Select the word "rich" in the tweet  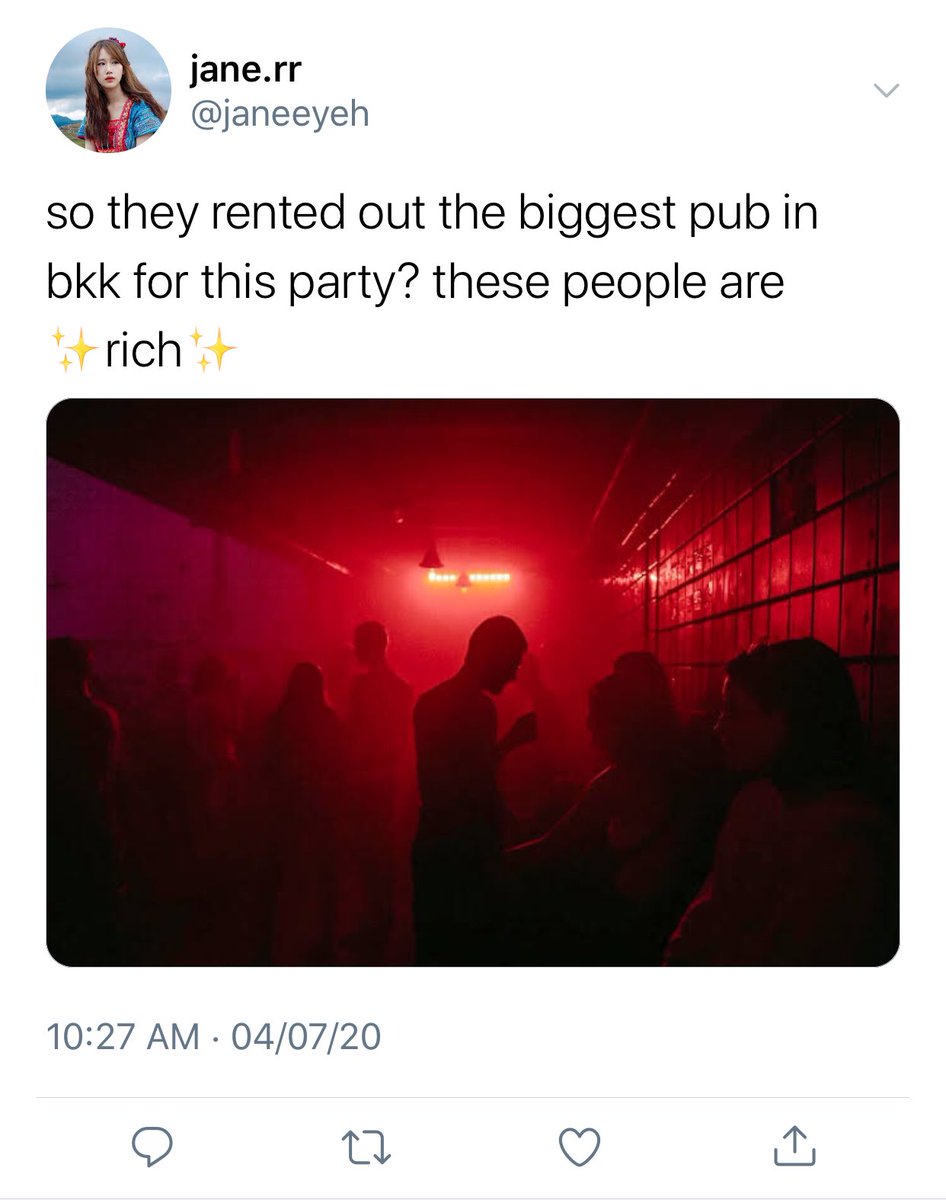click(x=143, y=351)
